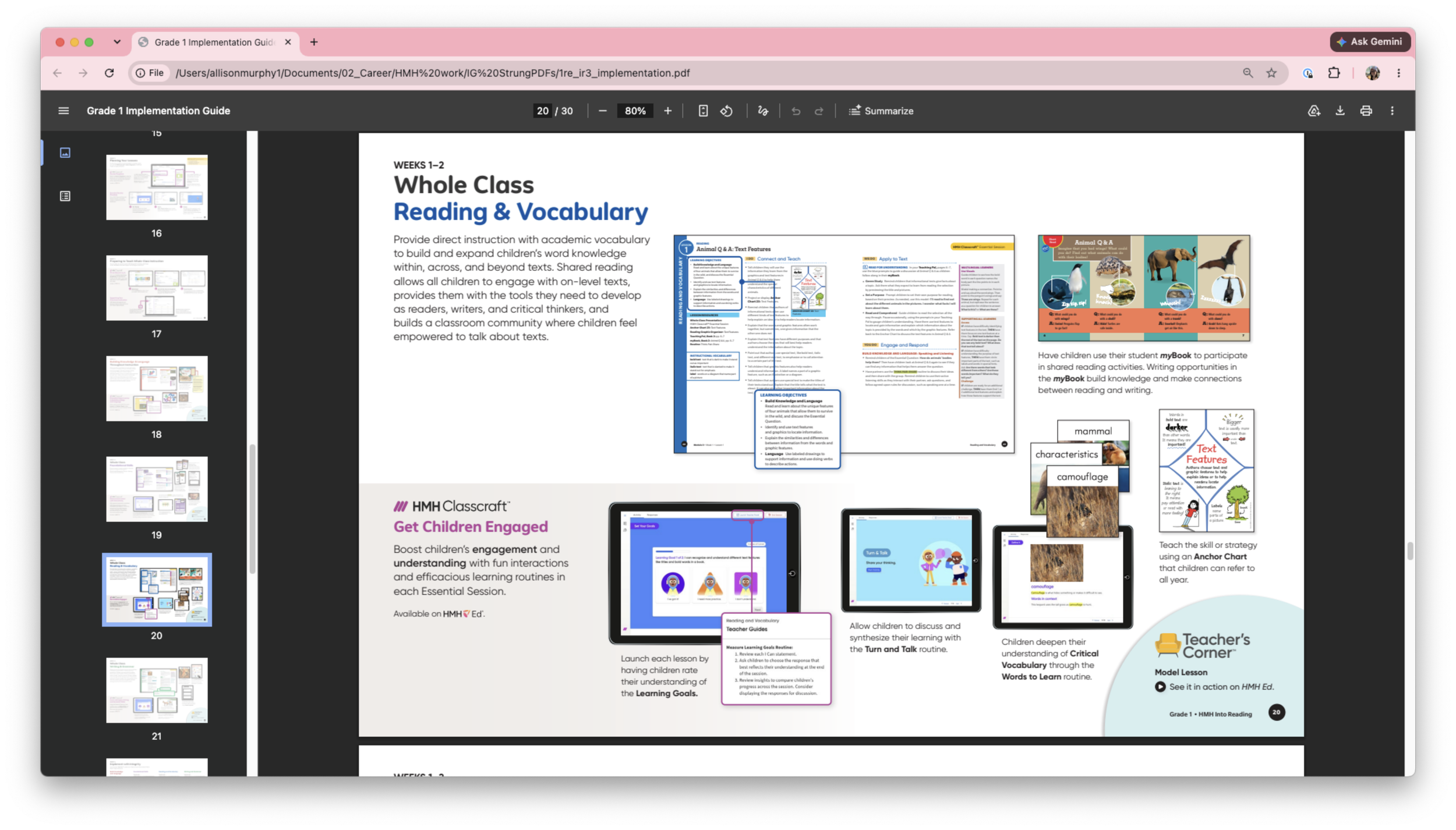
Task: Click the 'Whole Class' heading text
Action: pyautogui.click(x=464, y=185)
